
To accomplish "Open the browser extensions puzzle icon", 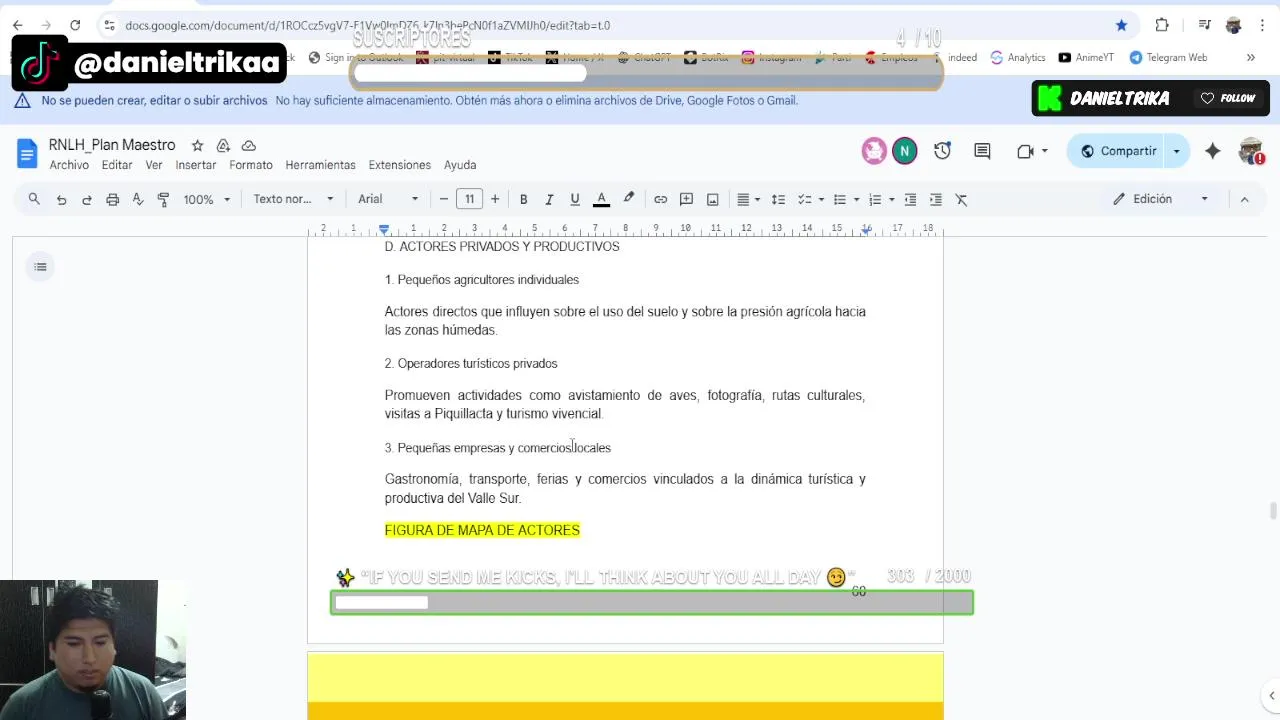I will pyautogui.click(x=1162, y=25).
